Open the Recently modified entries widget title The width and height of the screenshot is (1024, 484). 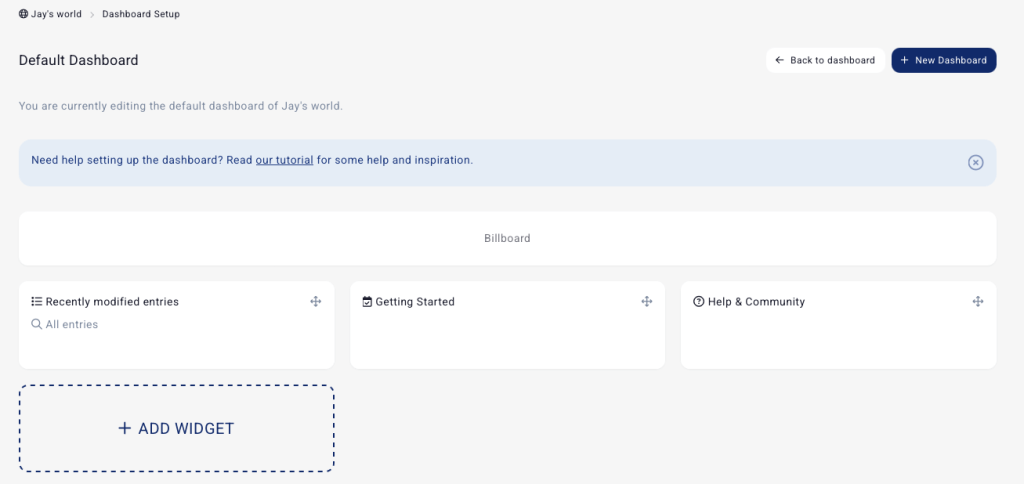coord(112,302)
